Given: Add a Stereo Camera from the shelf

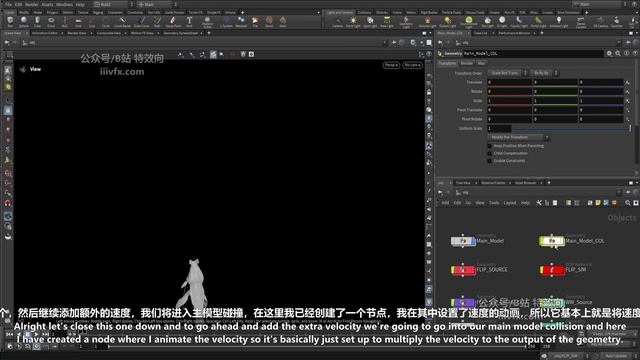Looking at the screenshot, I should point(581,21).
